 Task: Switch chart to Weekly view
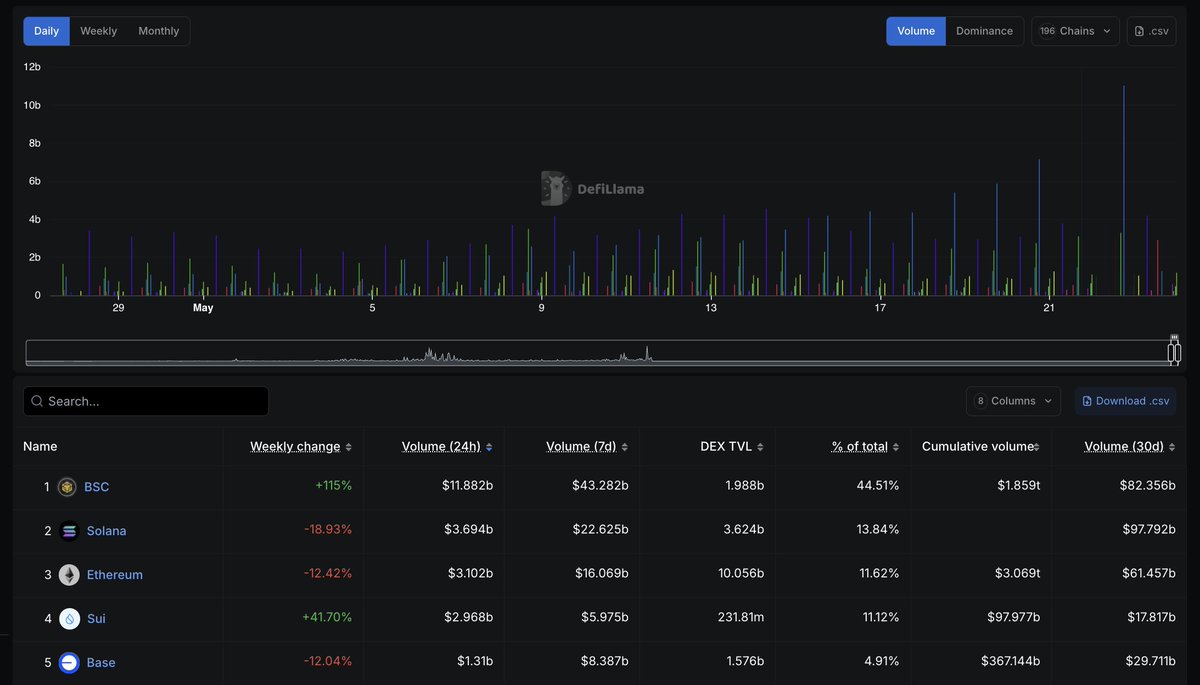98,31
